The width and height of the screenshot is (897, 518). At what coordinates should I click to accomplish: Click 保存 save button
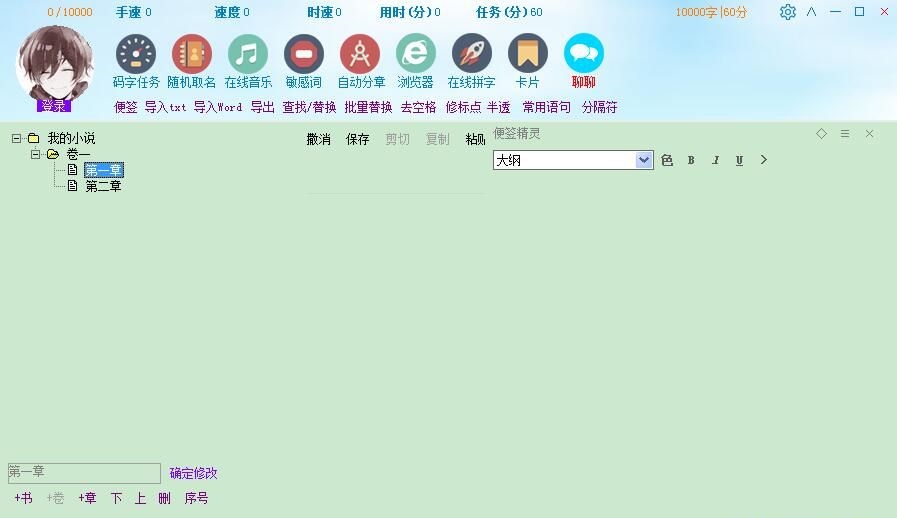click(358, 139)
